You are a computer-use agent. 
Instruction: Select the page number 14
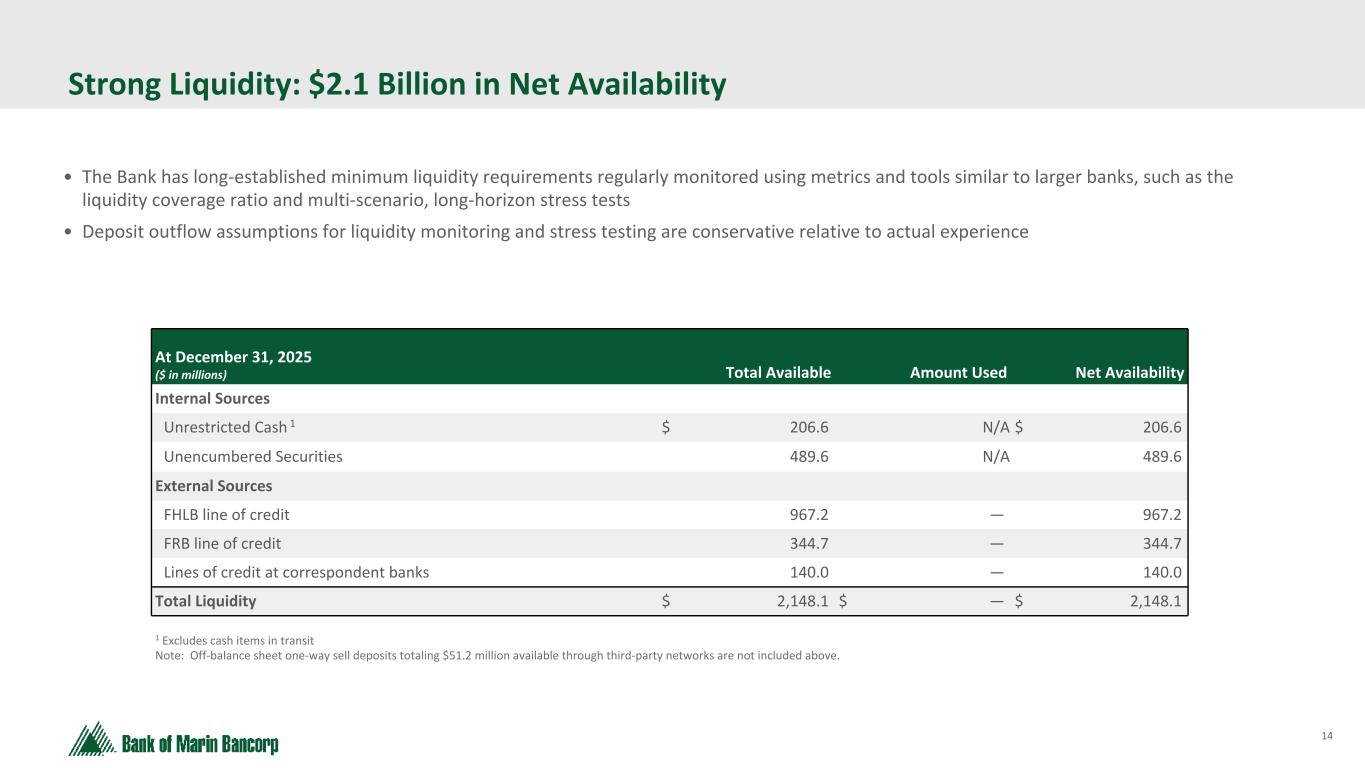(x=1327, y=737)
